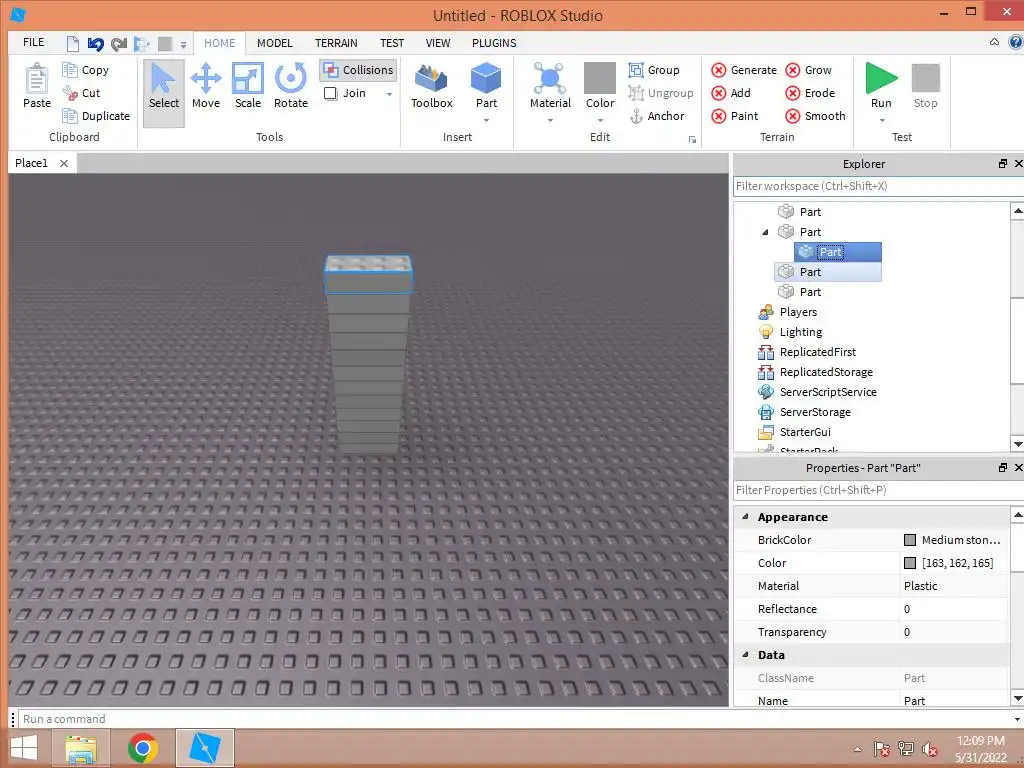This screenshot has height=768, width=1024.
Task: Open the Toolbox
Action: (x=432, y=87)
